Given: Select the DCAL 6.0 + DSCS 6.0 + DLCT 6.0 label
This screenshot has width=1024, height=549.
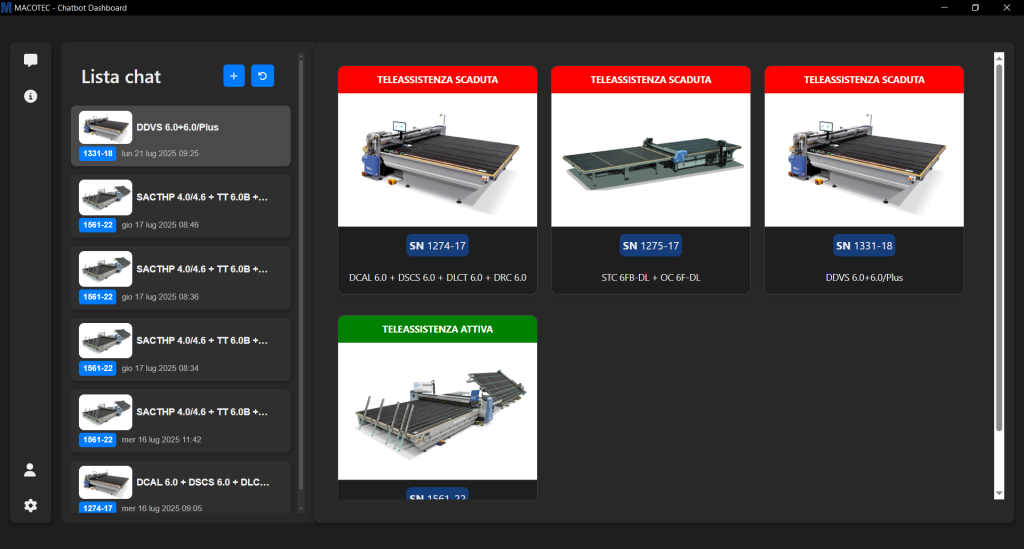Looking at the screenshot, I should pos(438,277).
